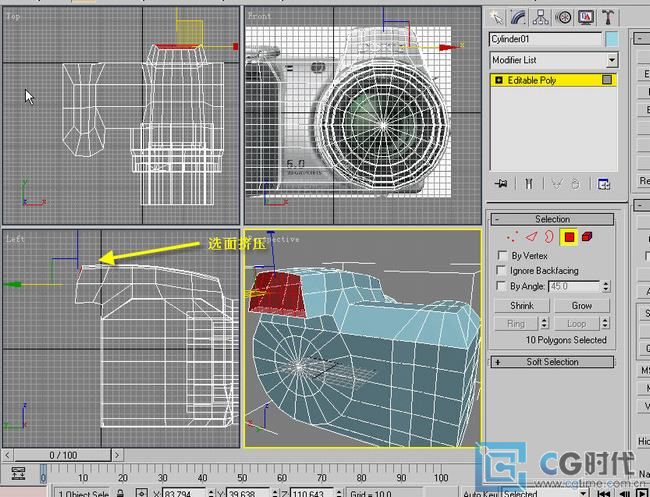This screenshot has width=650, height=497.
Task: Open mini curve editor icon by timeline
Action: point(18,473)
